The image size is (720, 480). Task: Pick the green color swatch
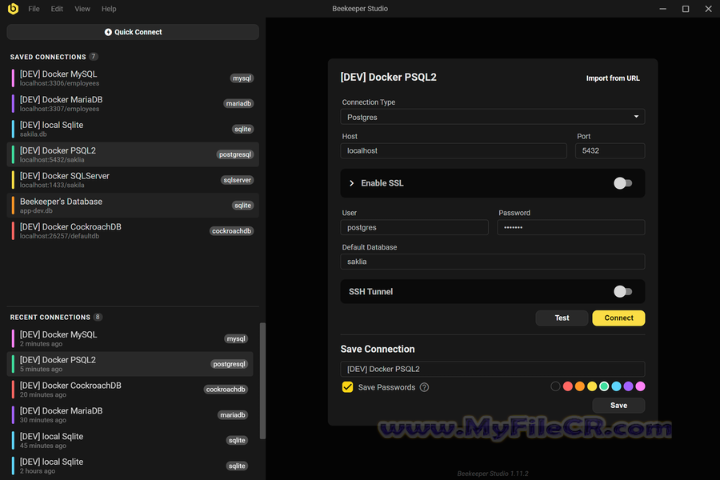pyautogui.click(x=604, y=386)
